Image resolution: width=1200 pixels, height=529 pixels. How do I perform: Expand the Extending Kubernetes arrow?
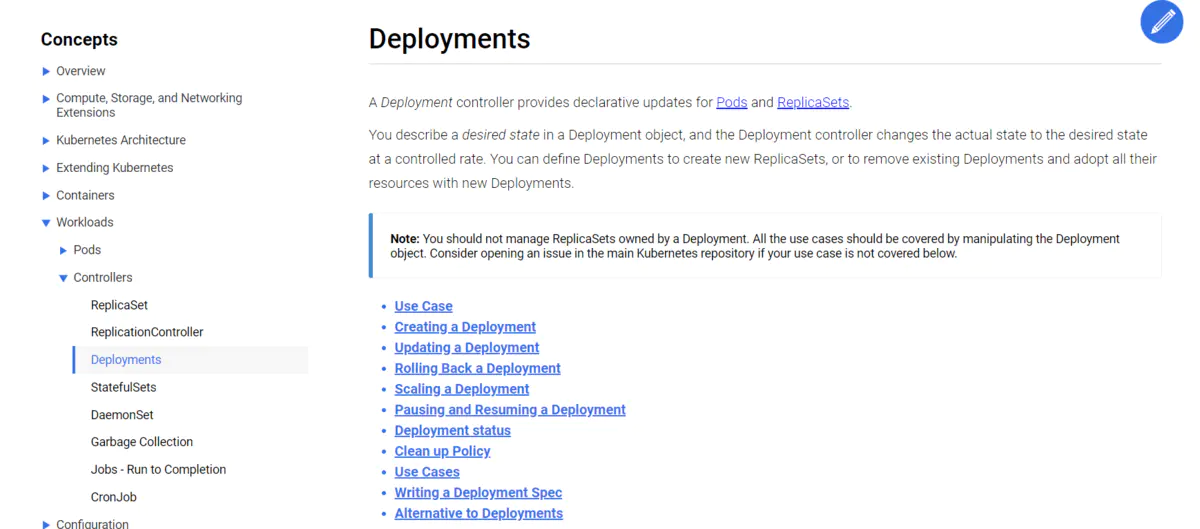(x=46, y=168)
